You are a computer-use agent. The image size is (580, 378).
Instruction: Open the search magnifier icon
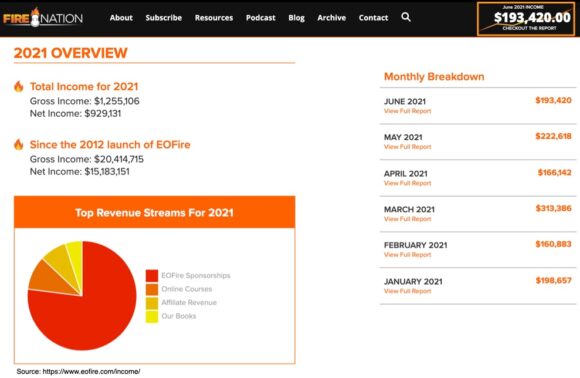(406, 17)
